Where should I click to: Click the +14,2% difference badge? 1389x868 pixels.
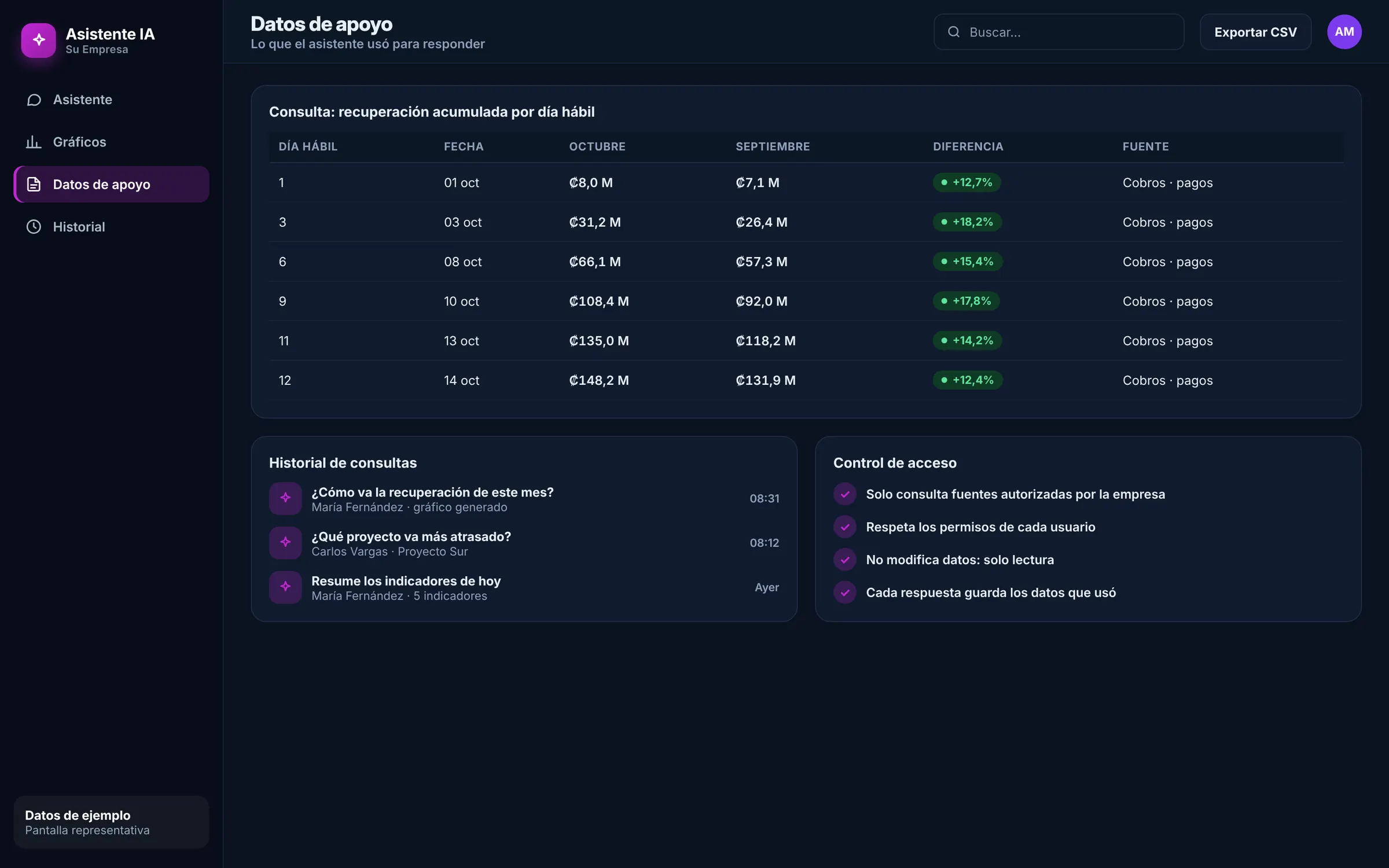967,341
